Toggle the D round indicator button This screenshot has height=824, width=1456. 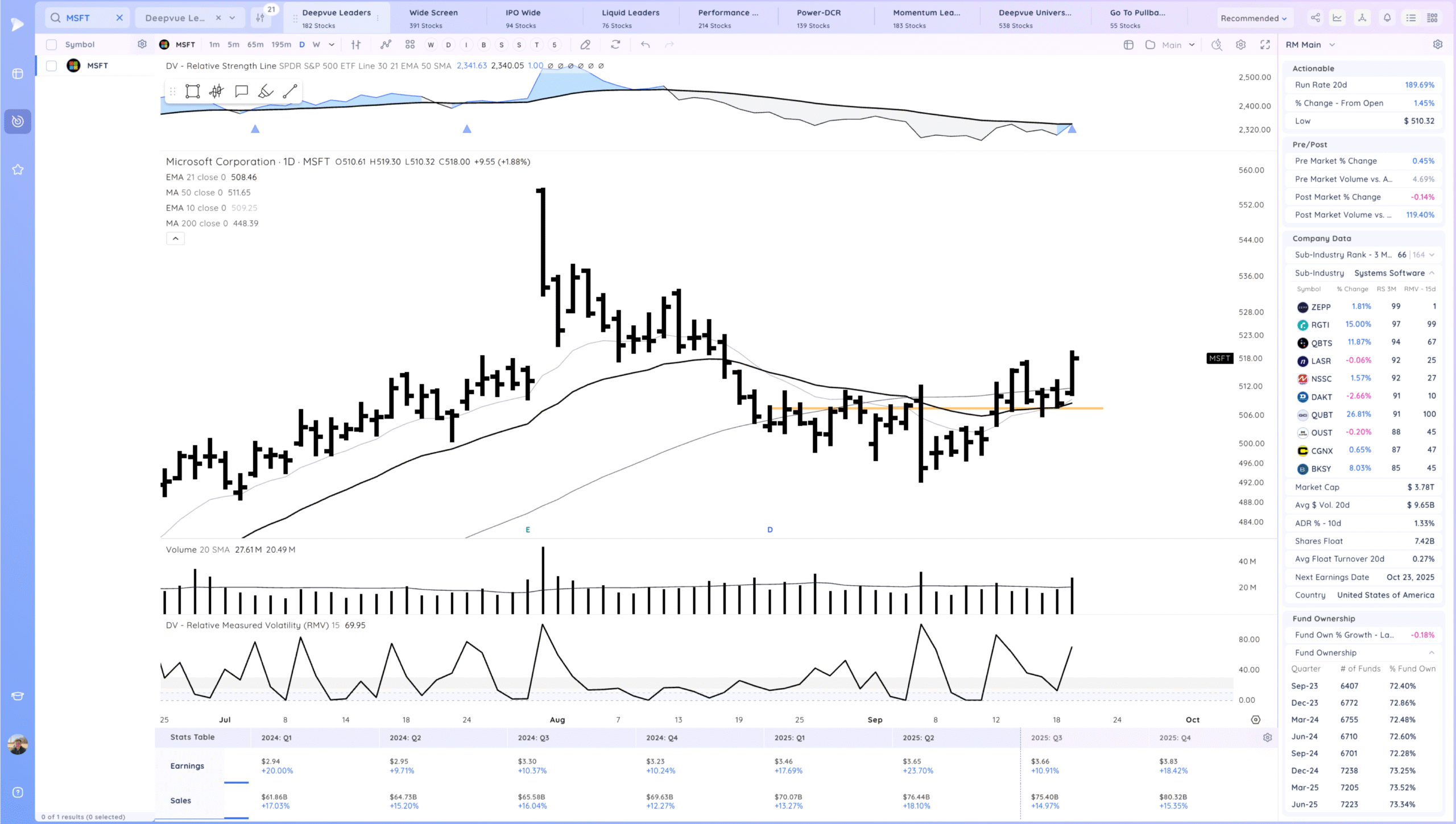pos(448,44)
